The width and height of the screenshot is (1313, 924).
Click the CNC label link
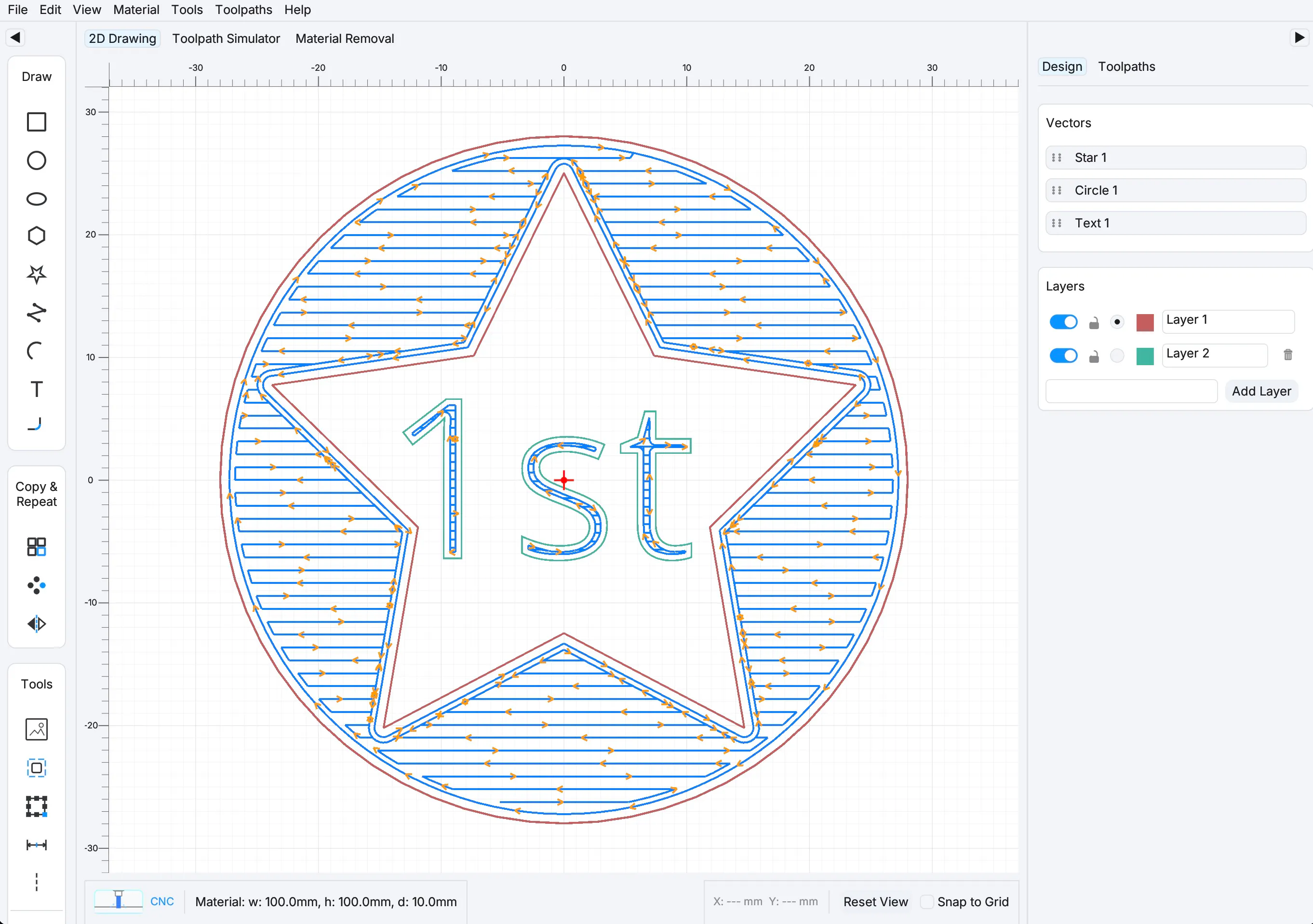pyautogui.click(x=162, y=901)
